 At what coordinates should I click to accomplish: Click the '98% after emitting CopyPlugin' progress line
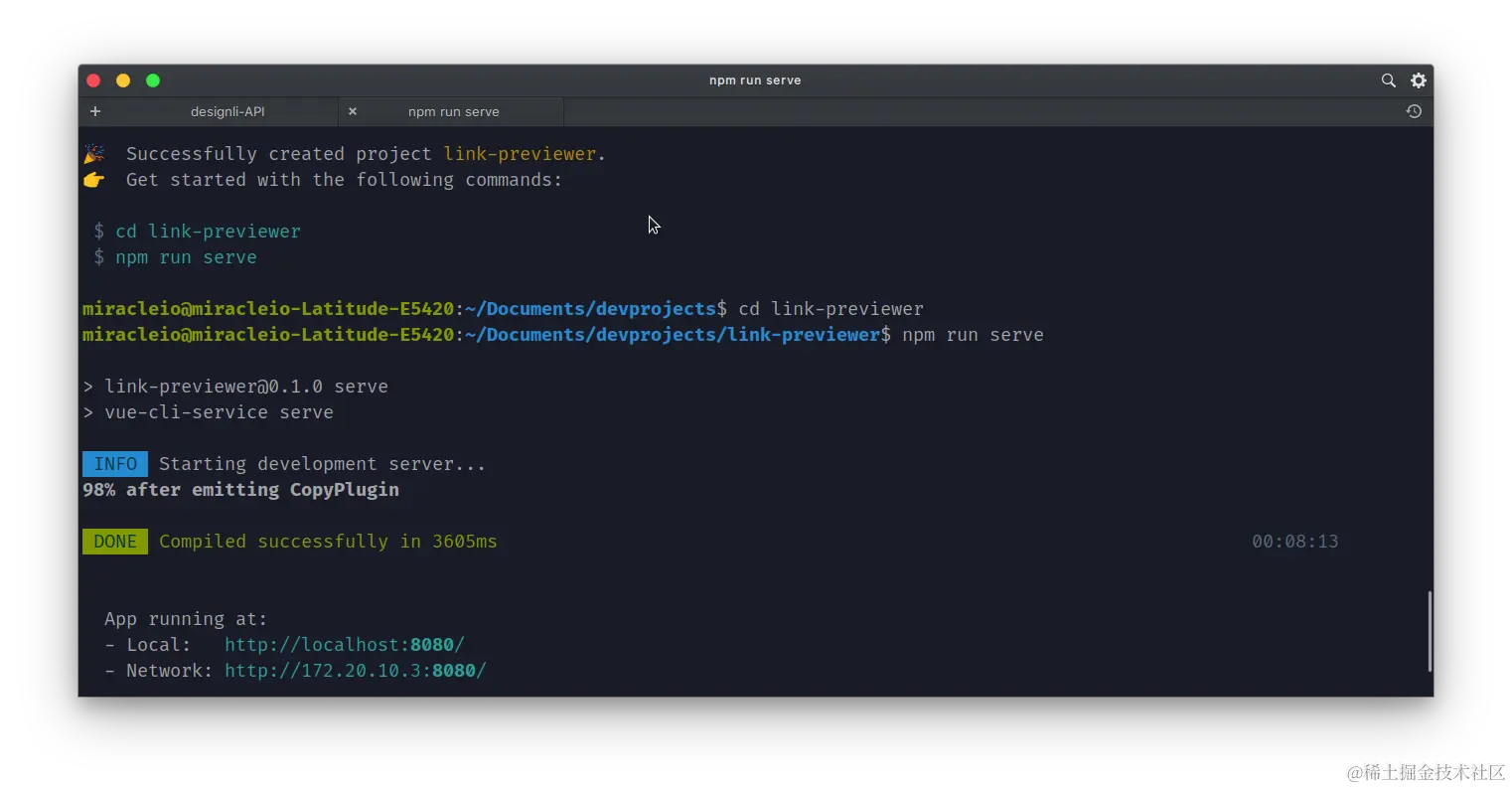coord(241,489)
